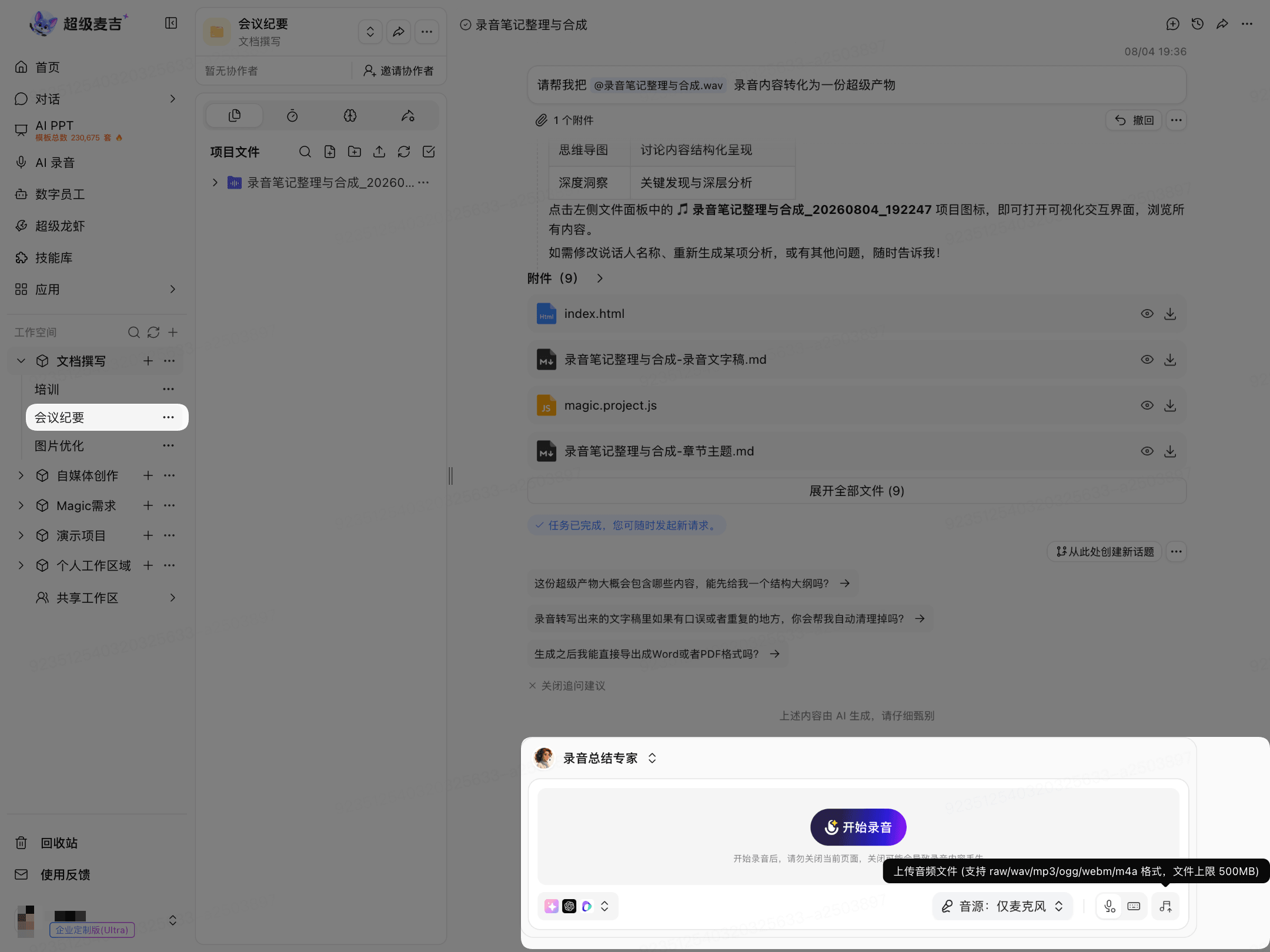Expand the 自媒体创作 workspace
1270x952 pixels.
coord(21,475)
